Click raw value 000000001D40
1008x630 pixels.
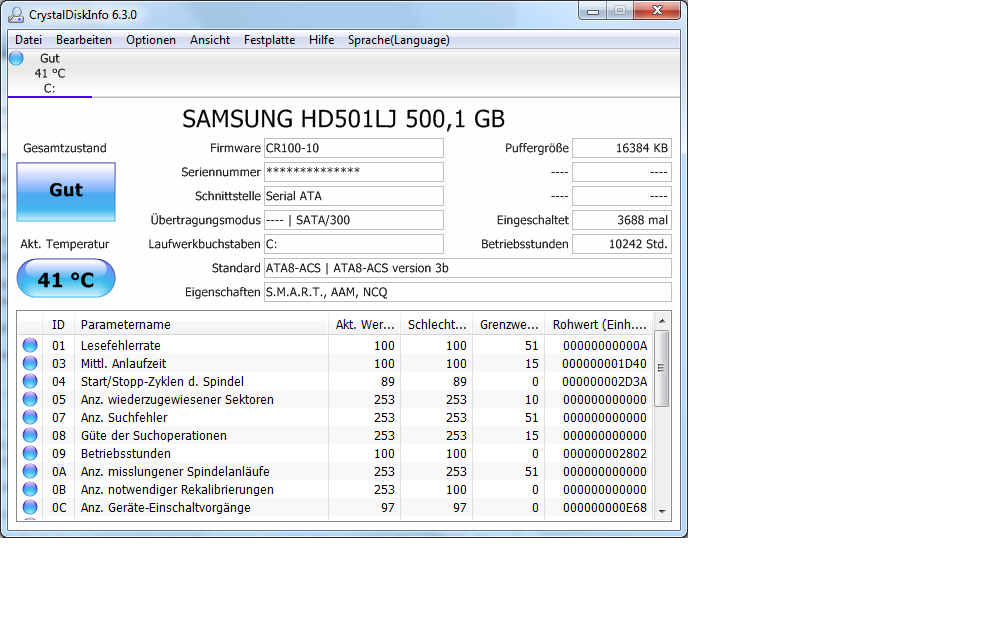click(605, 363)
